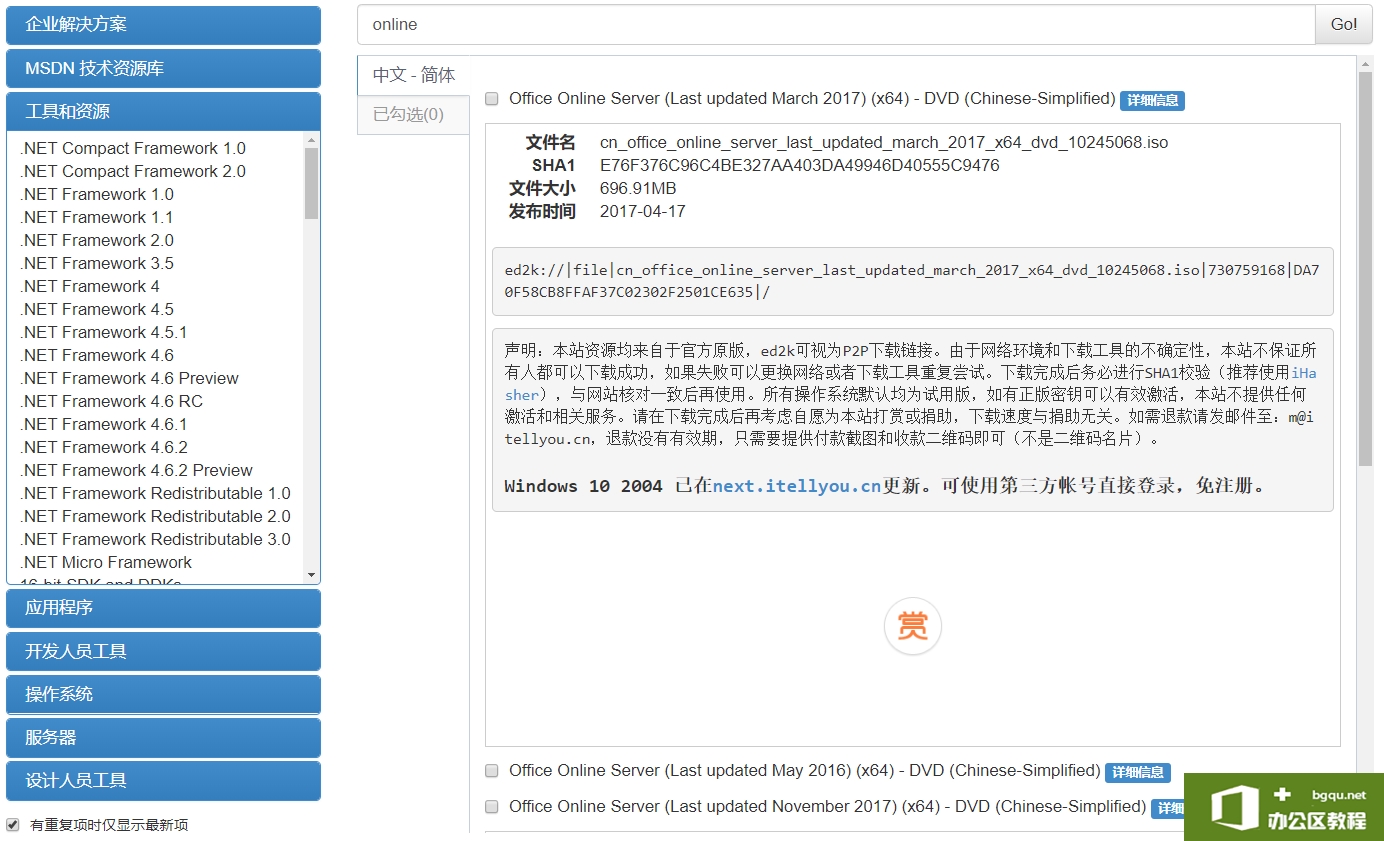The height and width of the screenshot is (841, 1384).
Task: Expand the 应用程序 section
Action: (x=164, y=608)
